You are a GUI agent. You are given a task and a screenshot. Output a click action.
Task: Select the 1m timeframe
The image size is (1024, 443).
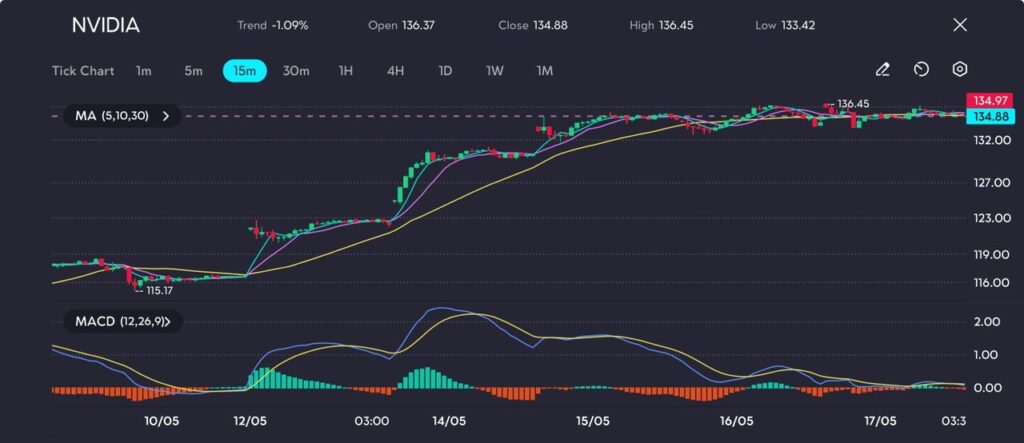[144, 71]
